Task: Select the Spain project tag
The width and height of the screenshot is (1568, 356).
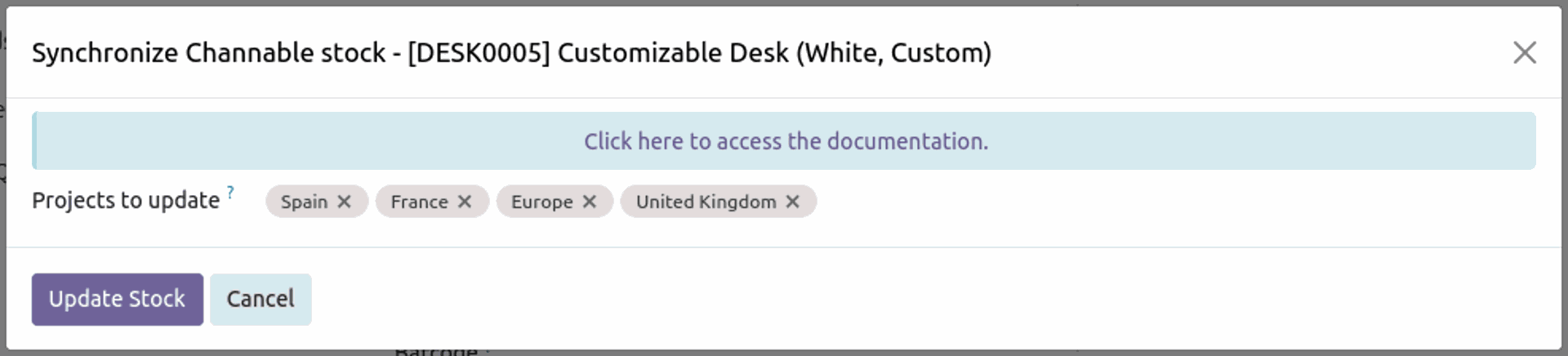Action: coord(304,202)
